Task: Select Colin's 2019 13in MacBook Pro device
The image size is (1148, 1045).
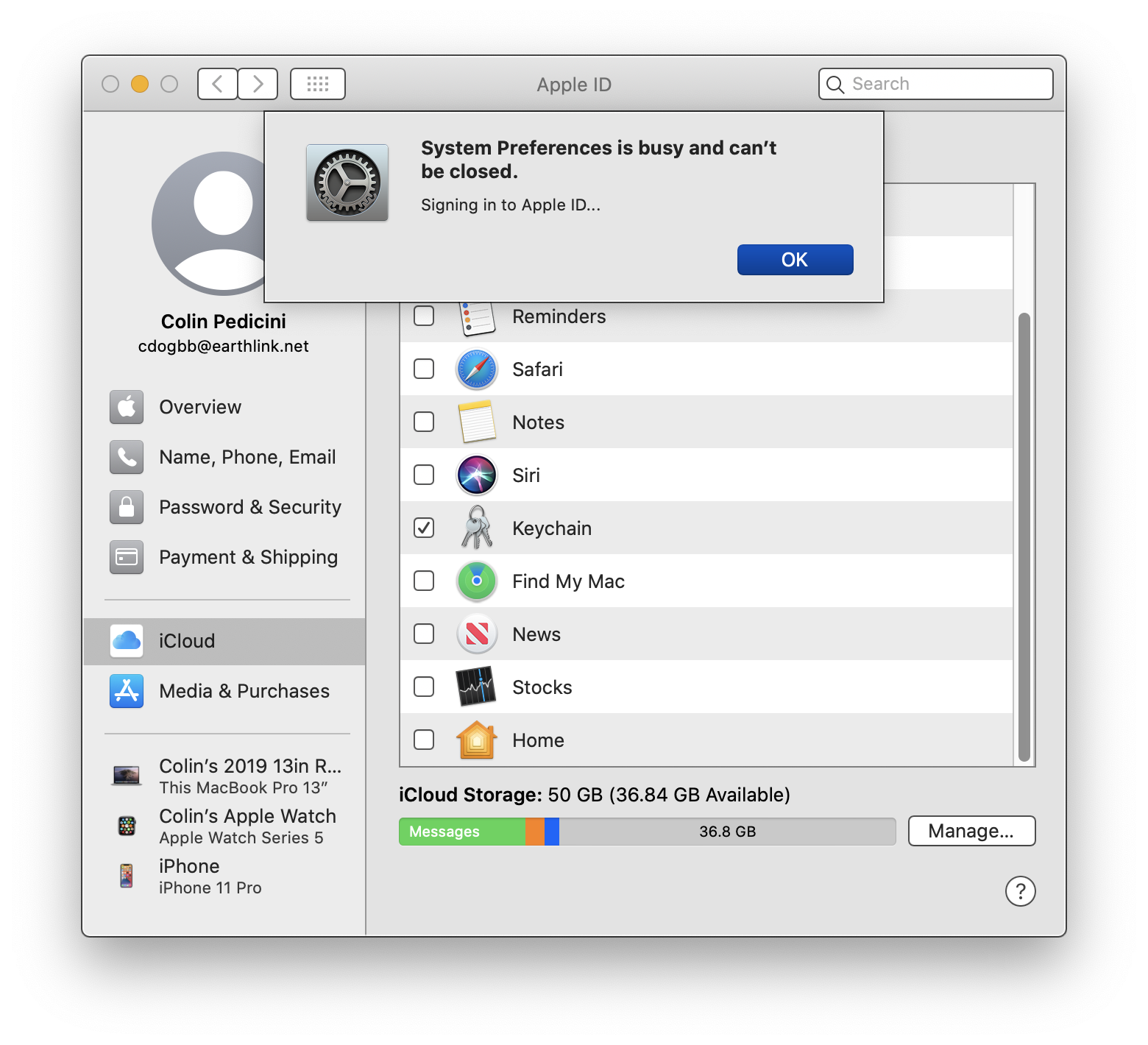Action: pos(224,776)
